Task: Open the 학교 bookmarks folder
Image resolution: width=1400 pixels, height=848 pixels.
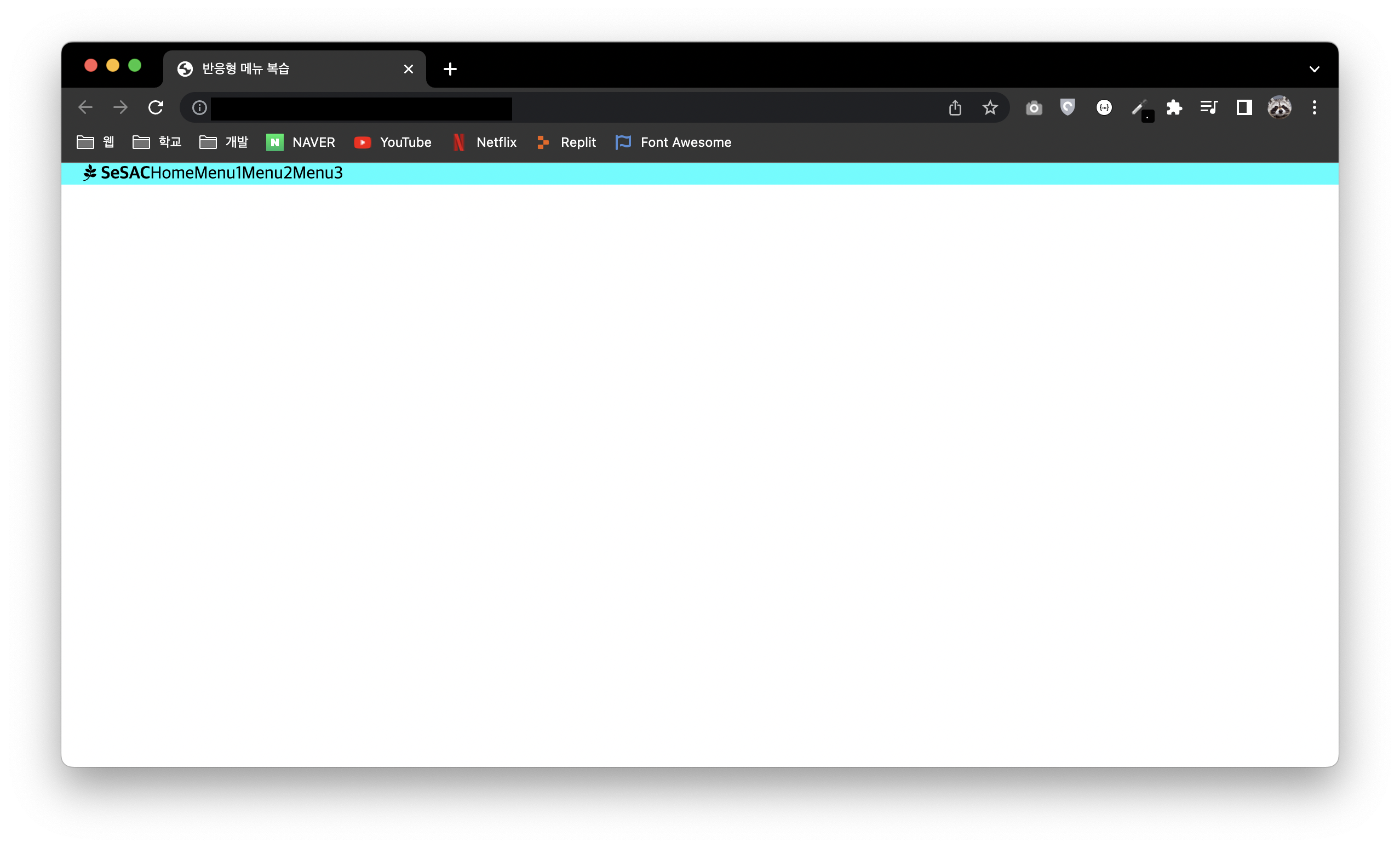Action: [157, 142]
